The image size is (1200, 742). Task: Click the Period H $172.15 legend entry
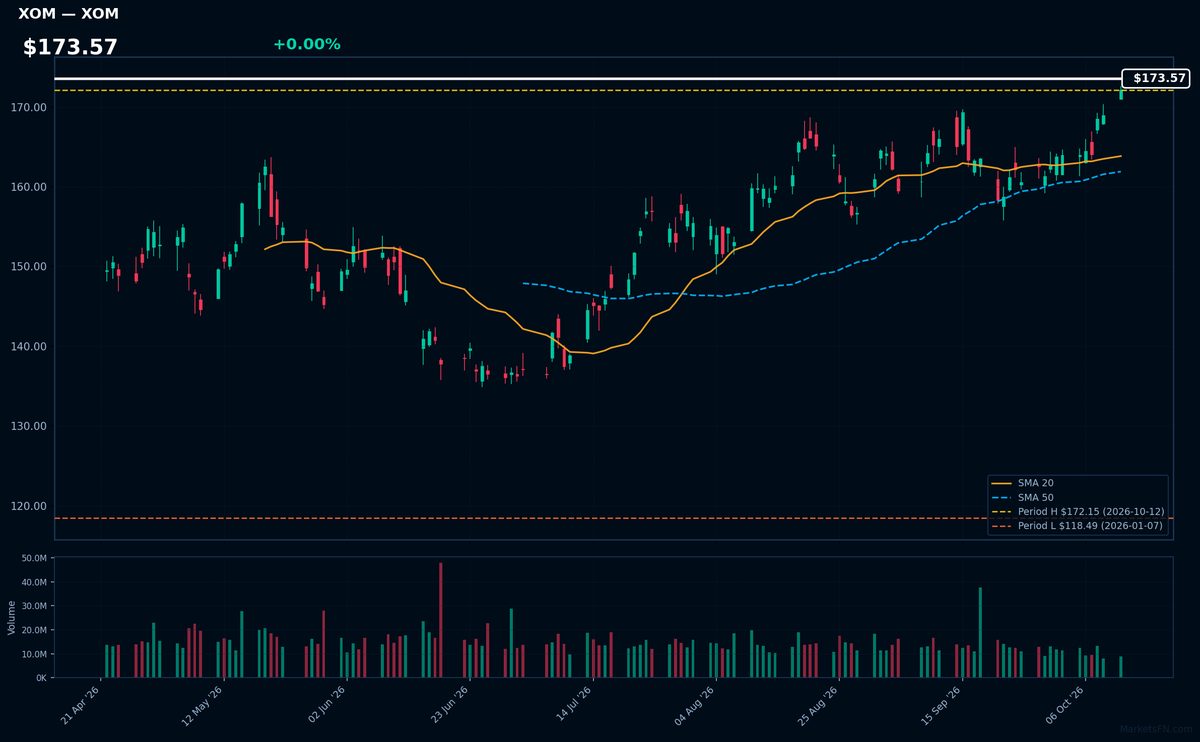point(1078,511)
